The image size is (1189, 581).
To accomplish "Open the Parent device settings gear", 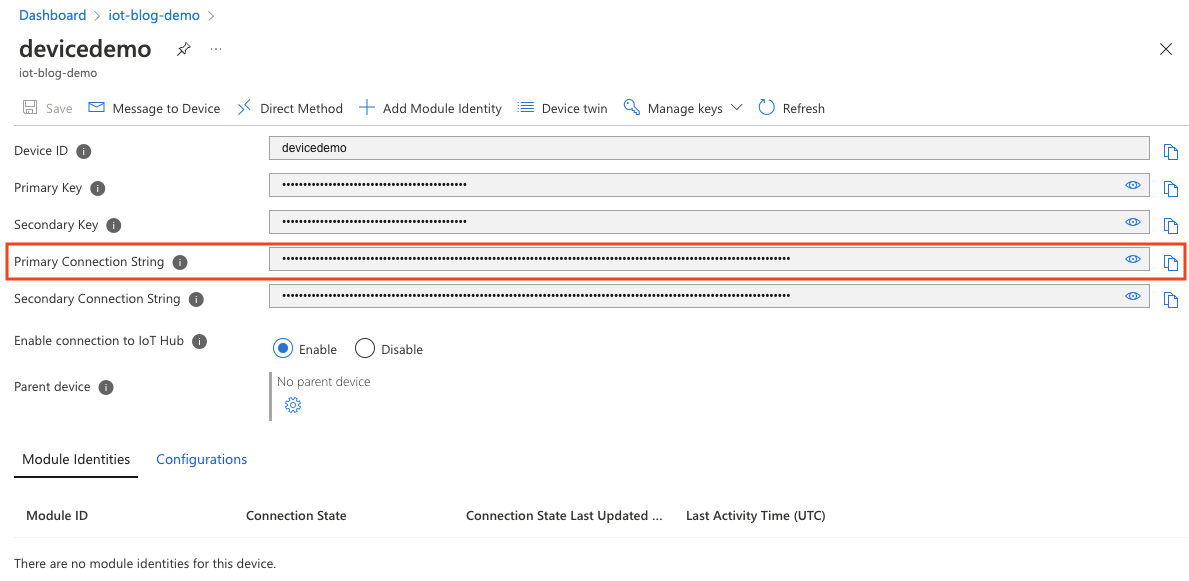I will point(292,405).
